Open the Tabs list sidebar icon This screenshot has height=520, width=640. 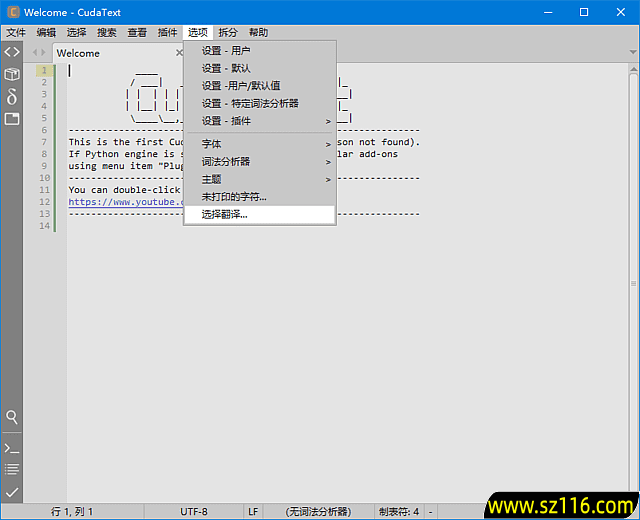point(12,118)
